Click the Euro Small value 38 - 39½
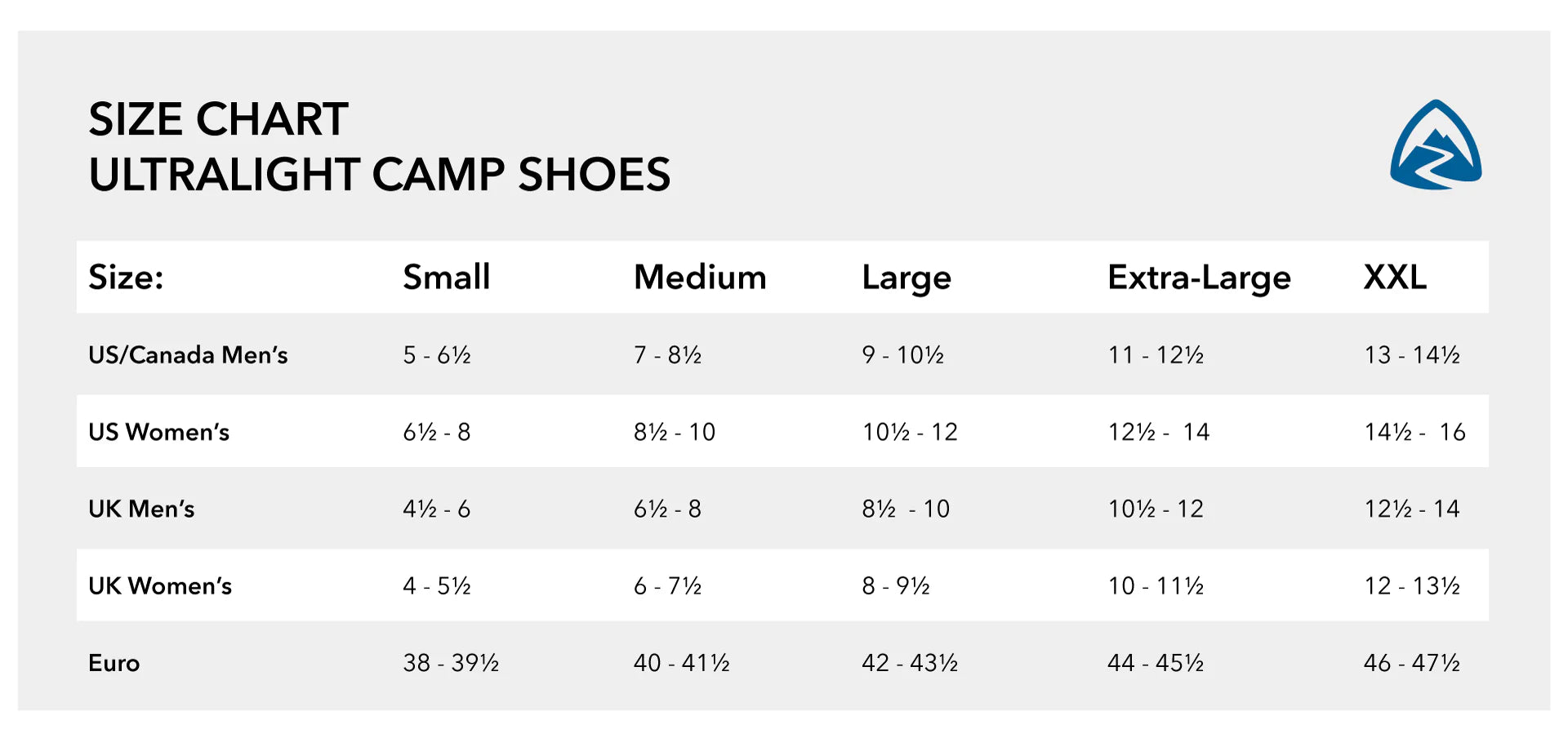Image resolution: width=1568 pixels, height=743 pixels. tap(451, 663)
